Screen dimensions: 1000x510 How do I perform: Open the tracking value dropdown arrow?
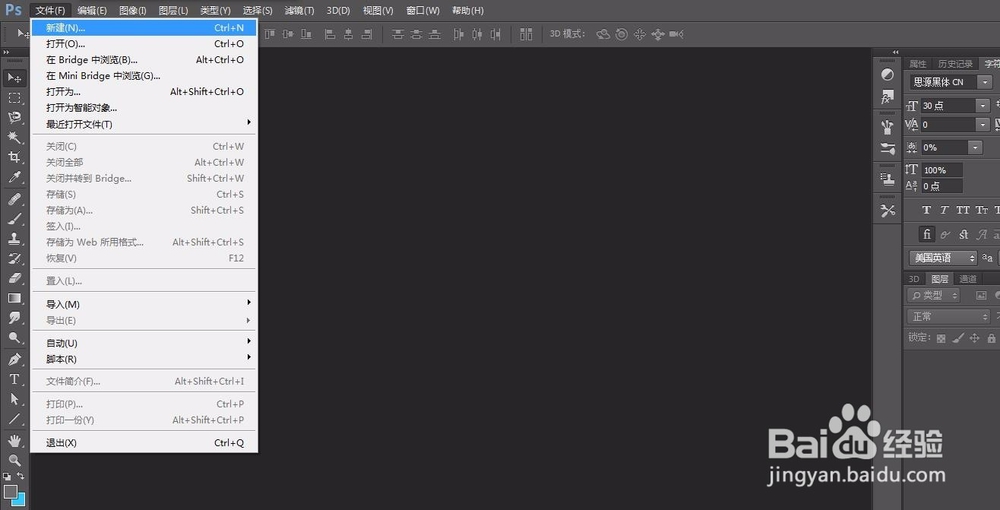click(x=983, y=125)
